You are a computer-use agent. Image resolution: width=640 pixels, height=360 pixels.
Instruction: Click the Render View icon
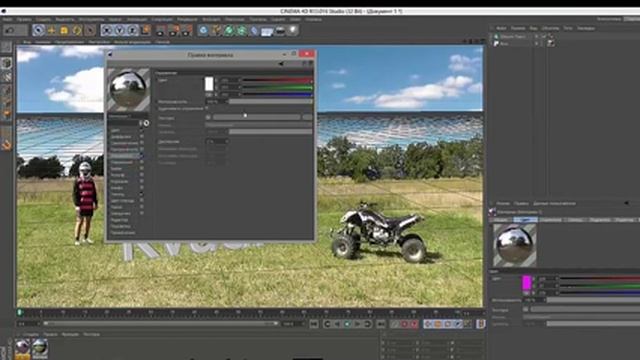point(161,30)
